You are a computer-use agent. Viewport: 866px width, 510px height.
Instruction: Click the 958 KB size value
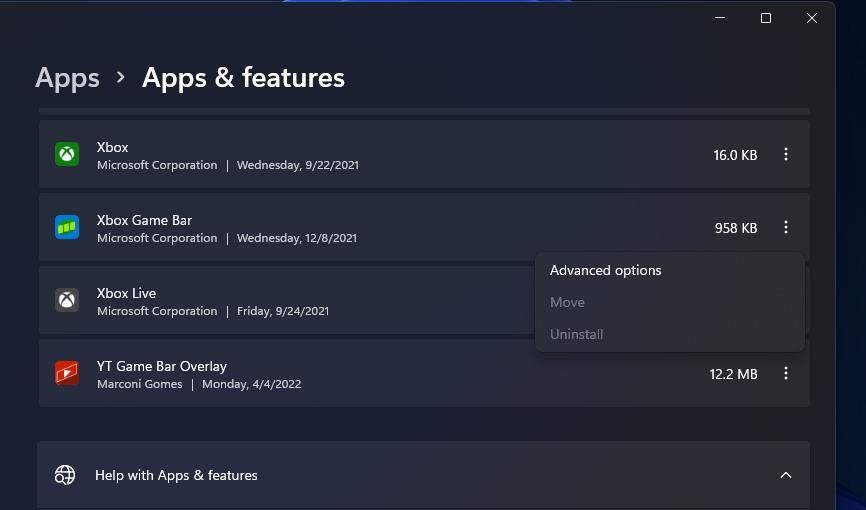[x=736, y=228]
